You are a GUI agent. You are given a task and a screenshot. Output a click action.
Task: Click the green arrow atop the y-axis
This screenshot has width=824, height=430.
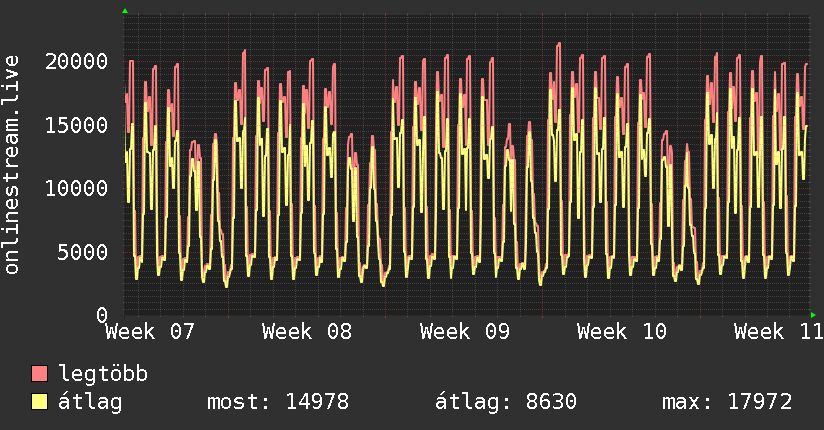(124, 11)
